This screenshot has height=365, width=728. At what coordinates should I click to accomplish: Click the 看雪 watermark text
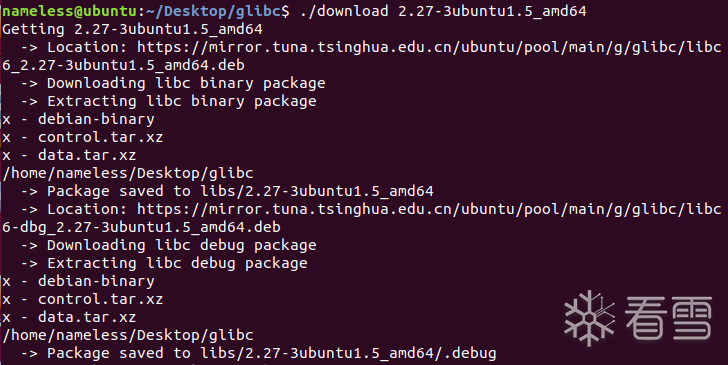click(x=669, y=318)
